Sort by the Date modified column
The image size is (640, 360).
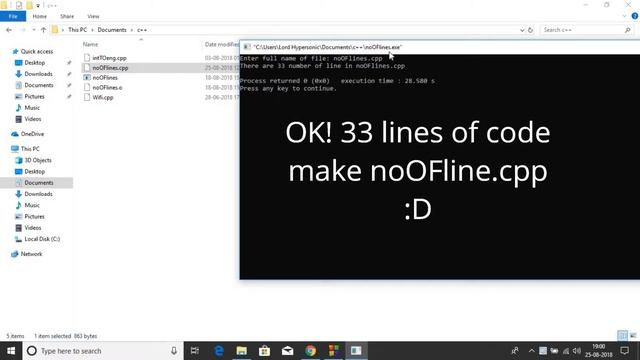tap(222, 44)
